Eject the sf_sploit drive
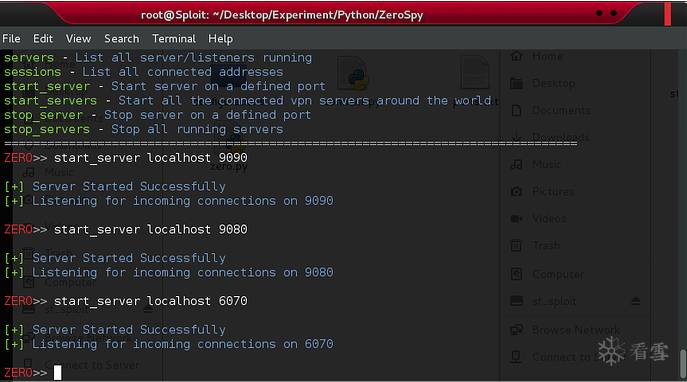The image size is (687, 382). pyautogui.click(x=636, y=301)
